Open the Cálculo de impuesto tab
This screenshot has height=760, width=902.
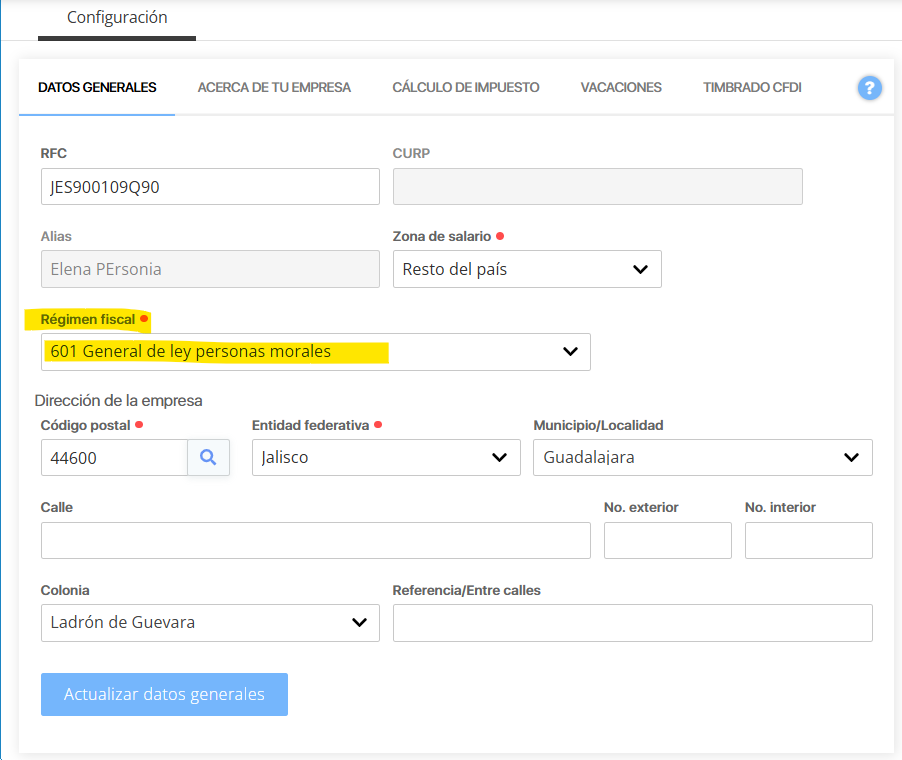click(x=465, y=88)
